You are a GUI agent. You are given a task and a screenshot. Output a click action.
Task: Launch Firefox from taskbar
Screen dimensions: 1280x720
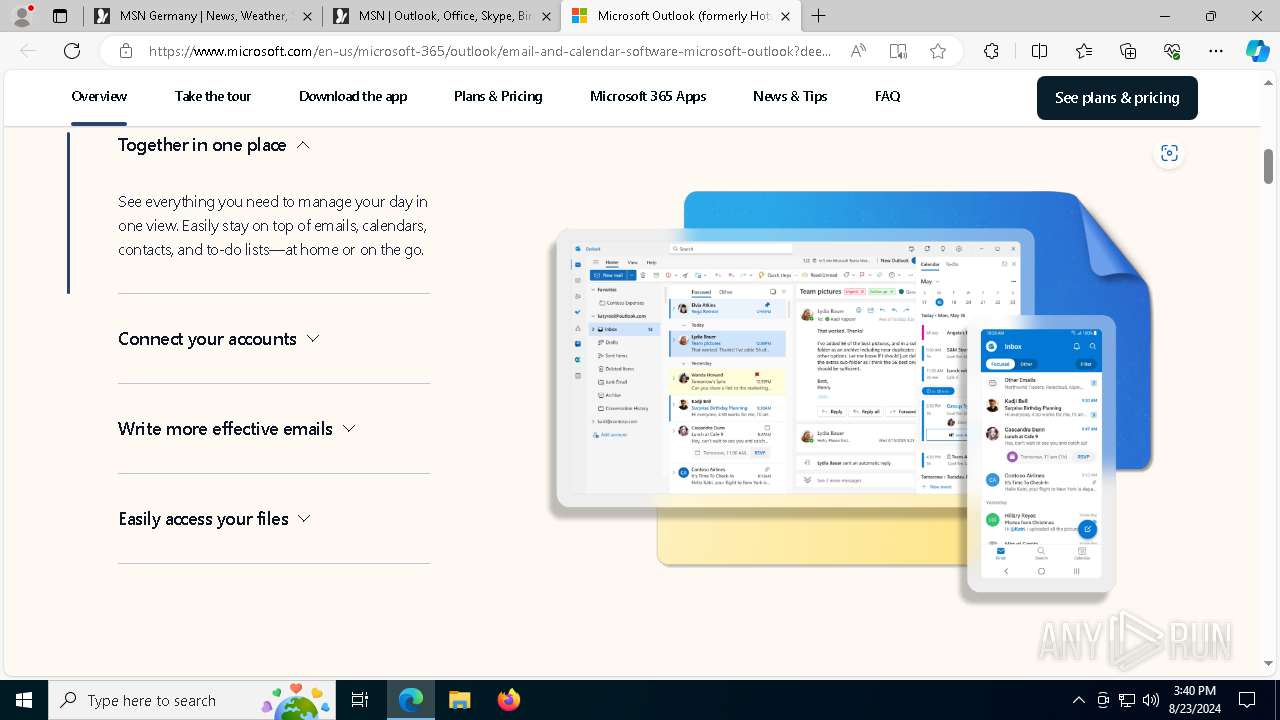(x=509, y=700)
